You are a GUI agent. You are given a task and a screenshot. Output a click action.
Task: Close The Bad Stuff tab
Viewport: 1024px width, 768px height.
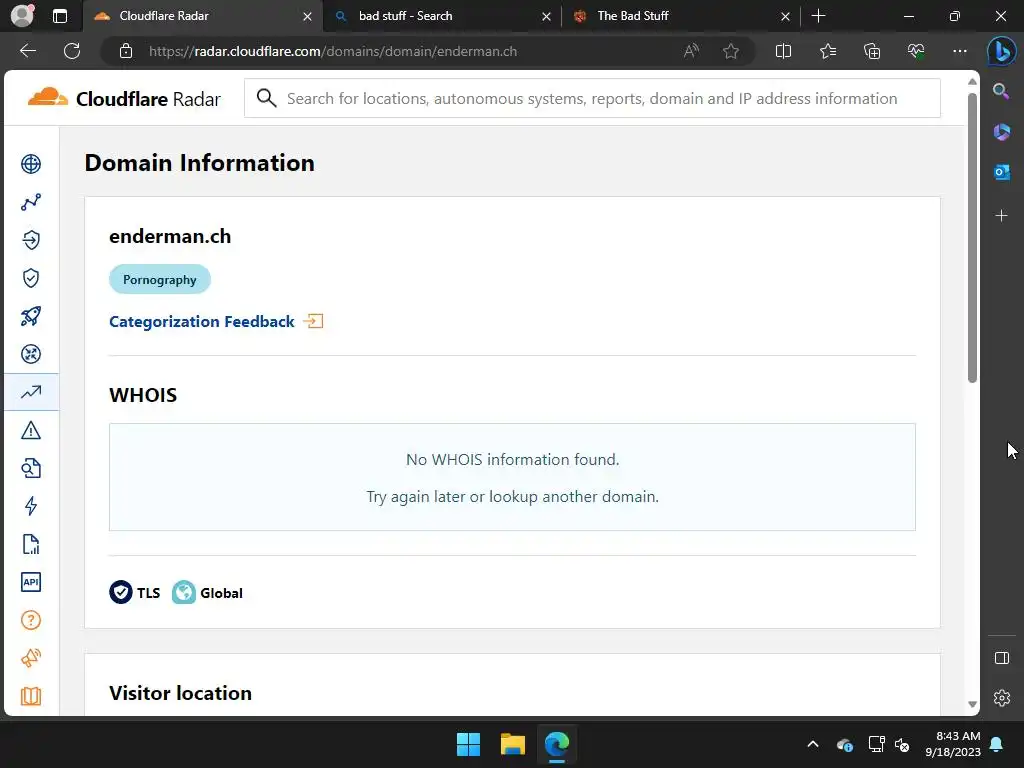pyautogui.click(x=786, y=16)
